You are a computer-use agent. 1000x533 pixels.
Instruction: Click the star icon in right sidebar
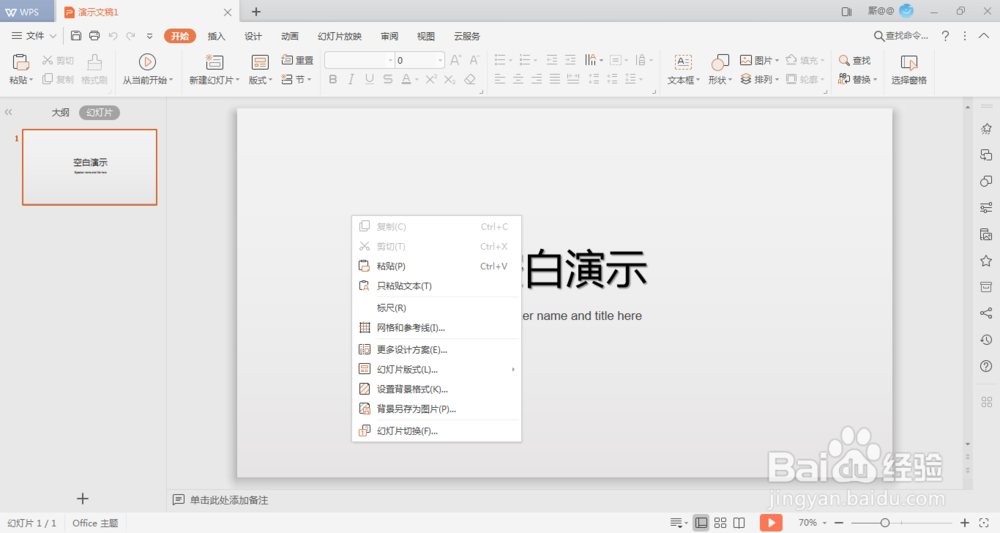coord(986,261)
